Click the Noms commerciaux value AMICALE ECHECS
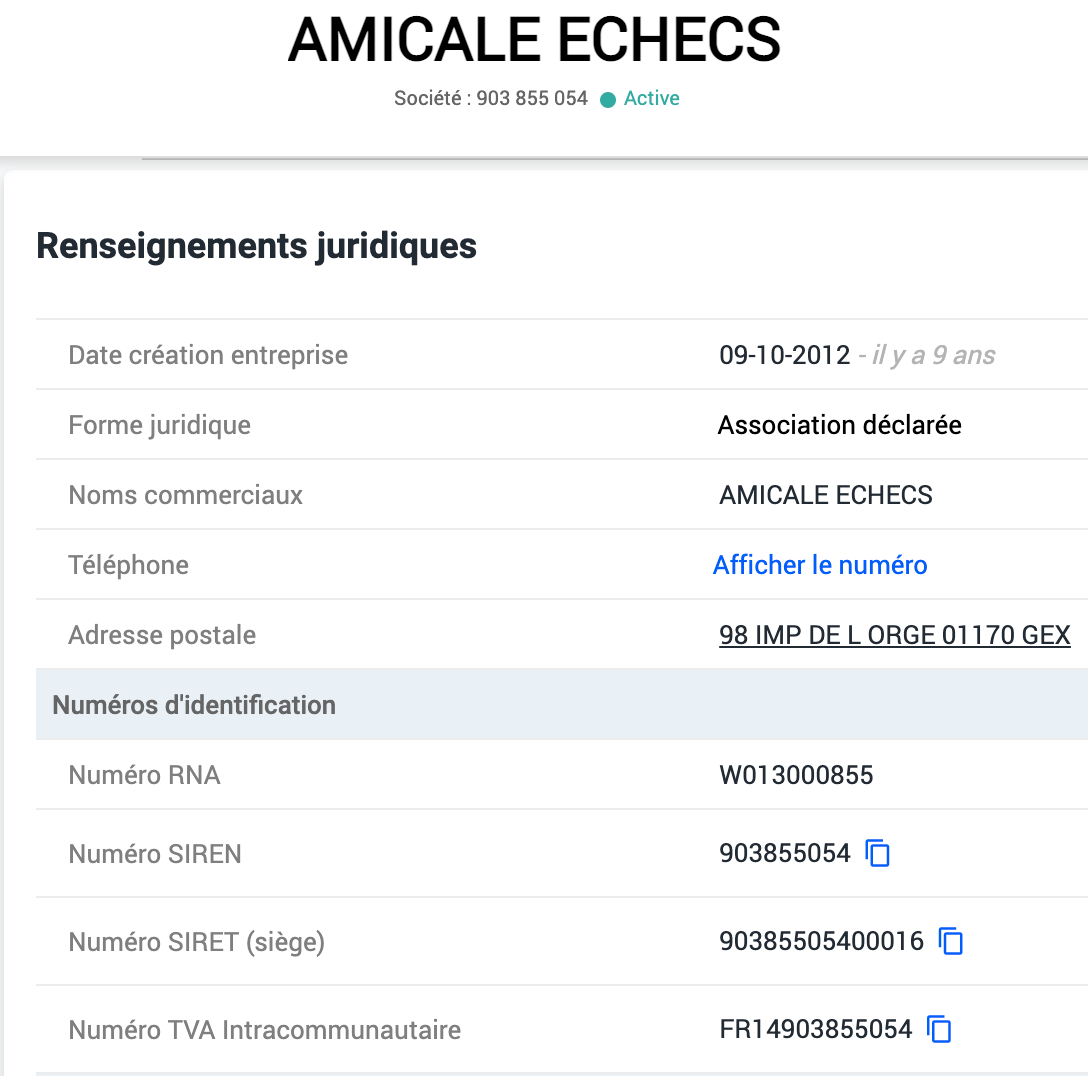This screenshot has width=1088, height=1076. 825,495
